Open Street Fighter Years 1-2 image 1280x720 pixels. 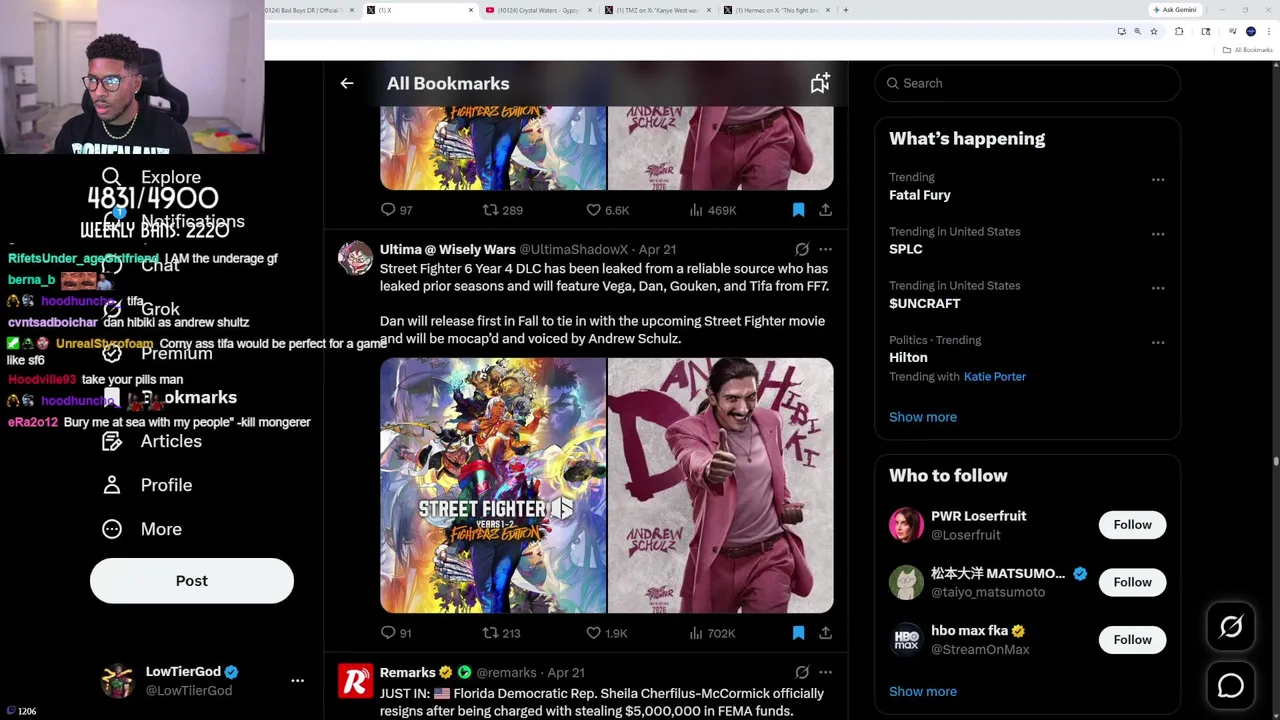tap(493, 485)
